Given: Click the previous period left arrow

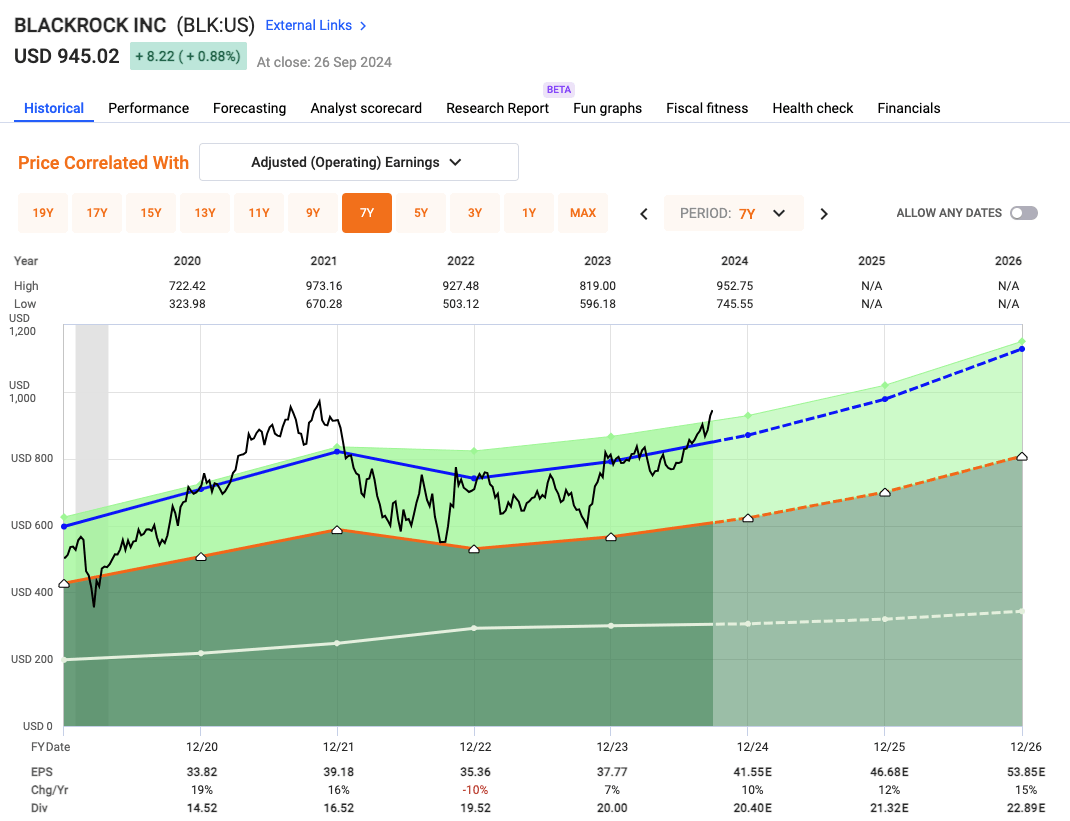Looking at the screenshot, I should [644, 213].
